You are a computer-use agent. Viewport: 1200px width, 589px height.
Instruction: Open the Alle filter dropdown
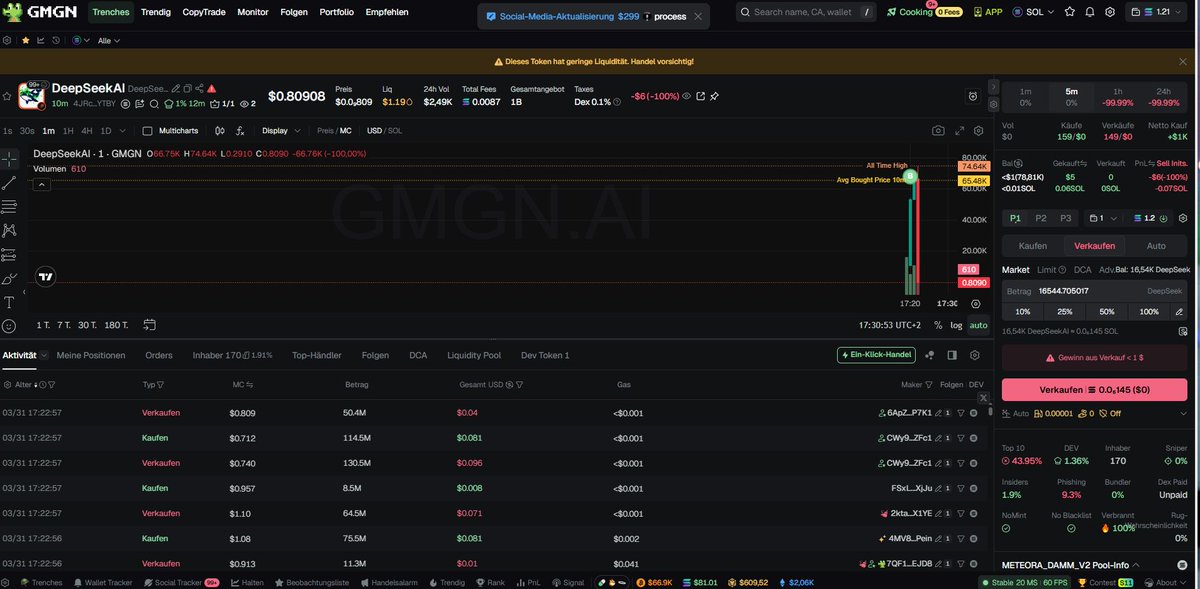coord(109,40)
